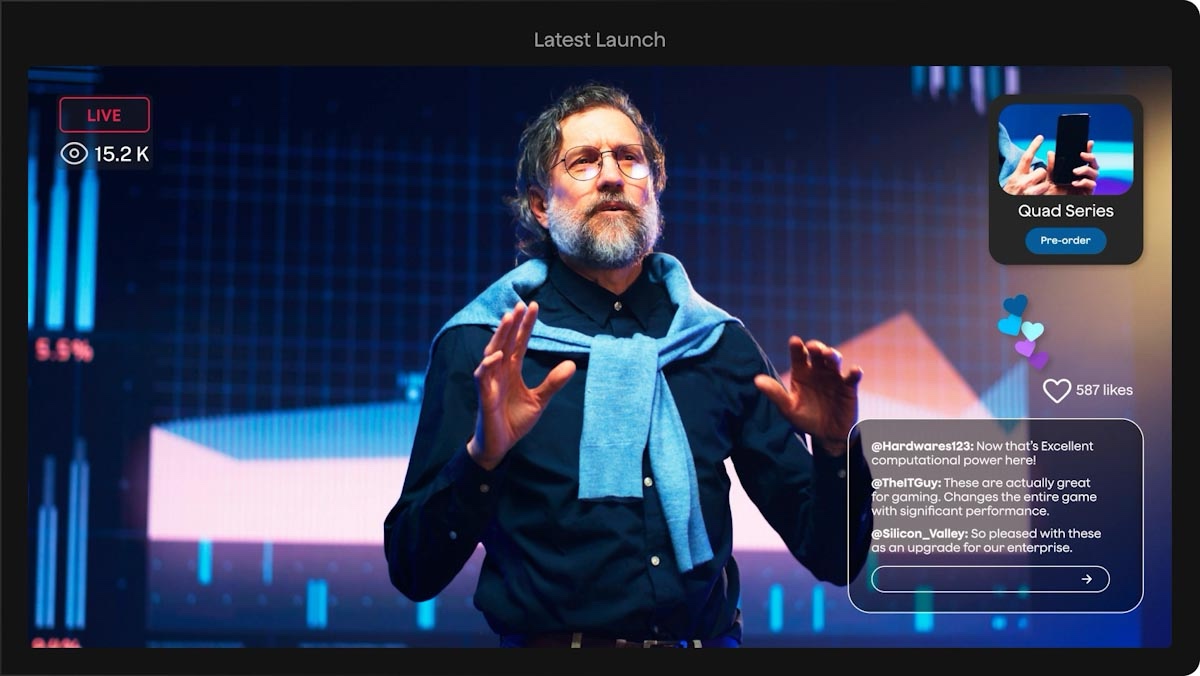This screenshot has height=676, width=1200.
Task: Click the 587 likes counter text
Action: (1104, 390)
